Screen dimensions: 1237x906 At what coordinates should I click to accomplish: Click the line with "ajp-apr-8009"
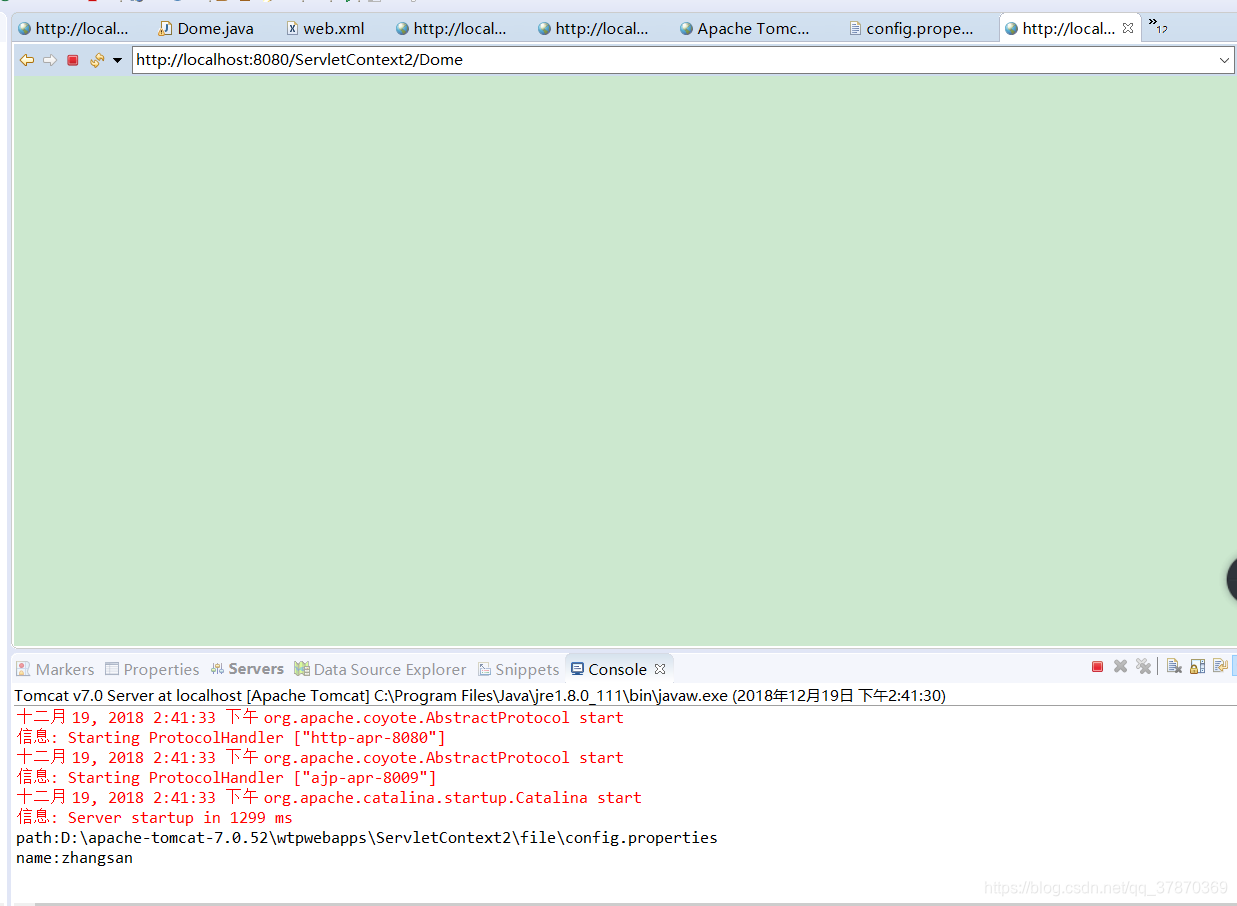click(x=226, y=778)
